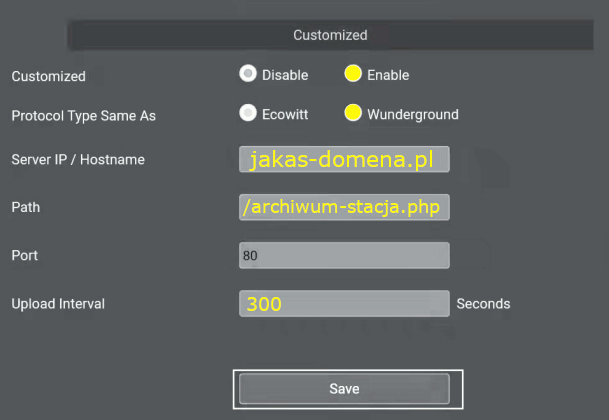Click the "Wunderground" option text label
This screenshot has width=609, height=420.
(412, 114)
